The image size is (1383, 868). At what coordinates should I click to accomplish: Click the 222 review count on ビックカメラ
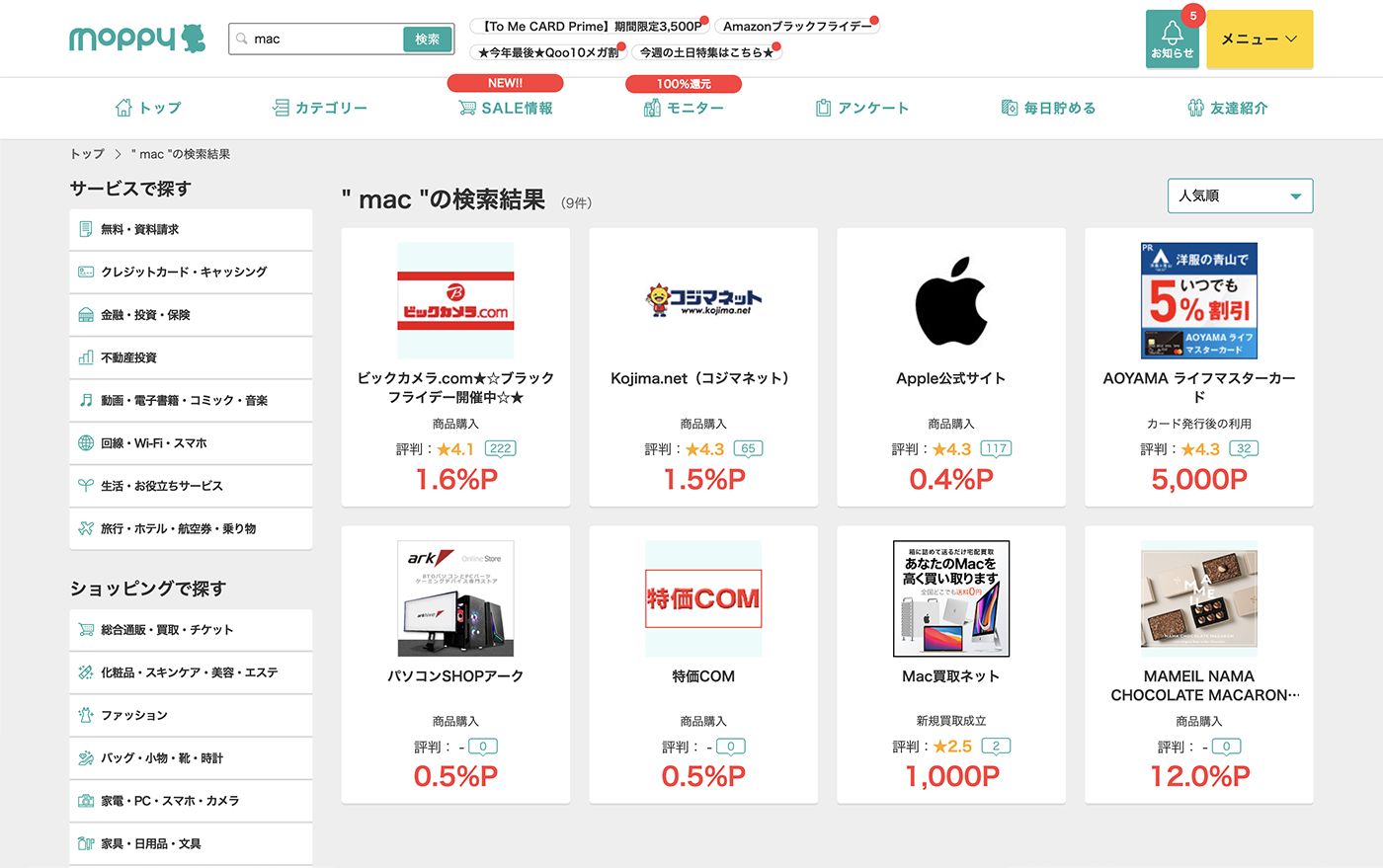(501, 448)
